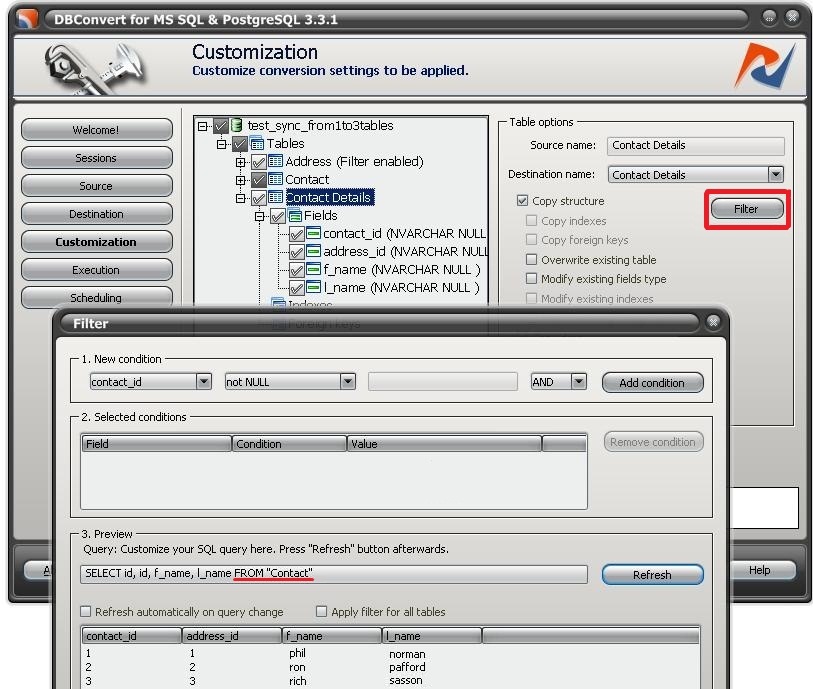Uncheck the Address table checkbox
813x689 pixels.
click(x=258, y=162)
